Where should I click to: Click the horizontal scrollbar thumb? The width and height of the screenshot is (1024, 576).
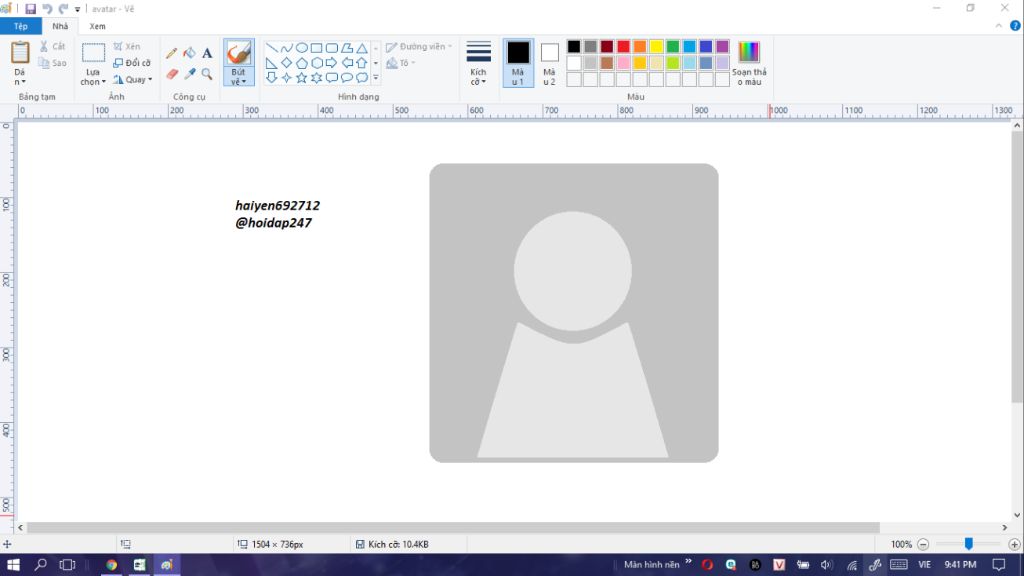coord(453,528)
